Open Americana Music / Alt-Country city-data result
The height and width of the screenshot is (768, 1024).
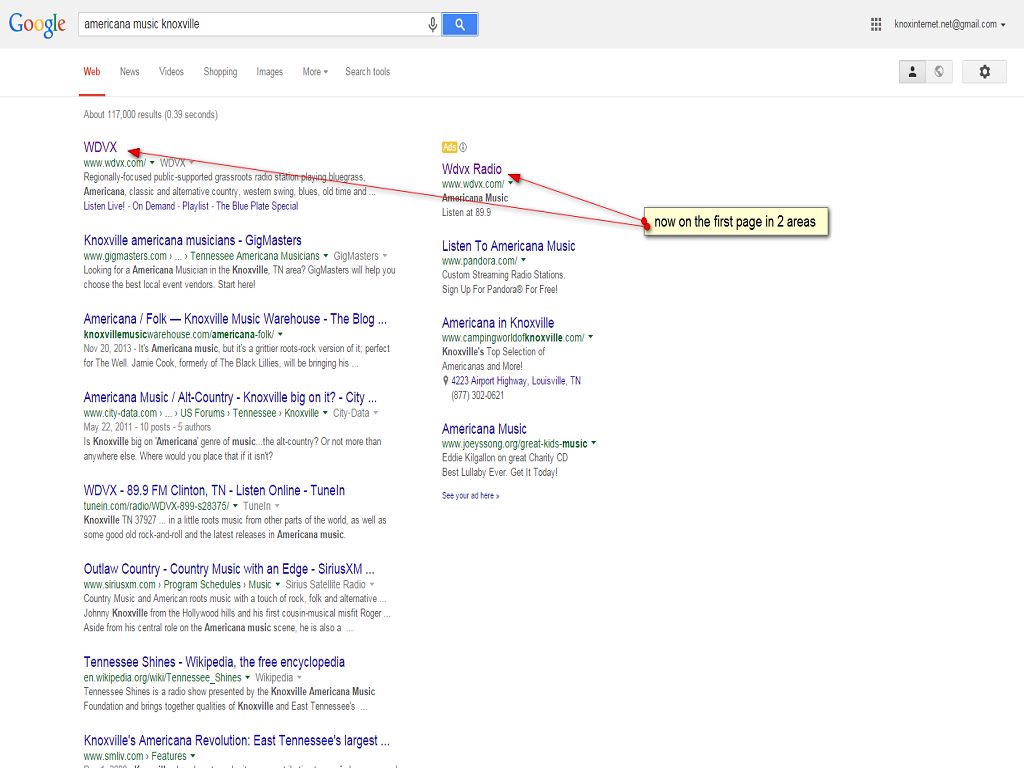point(230,397)
